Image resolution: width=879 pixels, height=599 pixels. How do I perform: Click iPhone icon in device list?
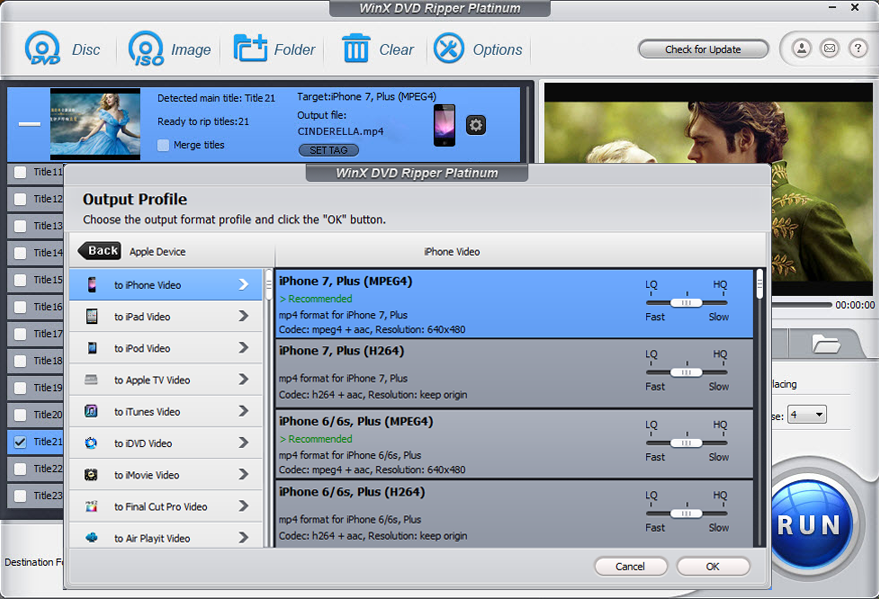[x=92, y=285]
